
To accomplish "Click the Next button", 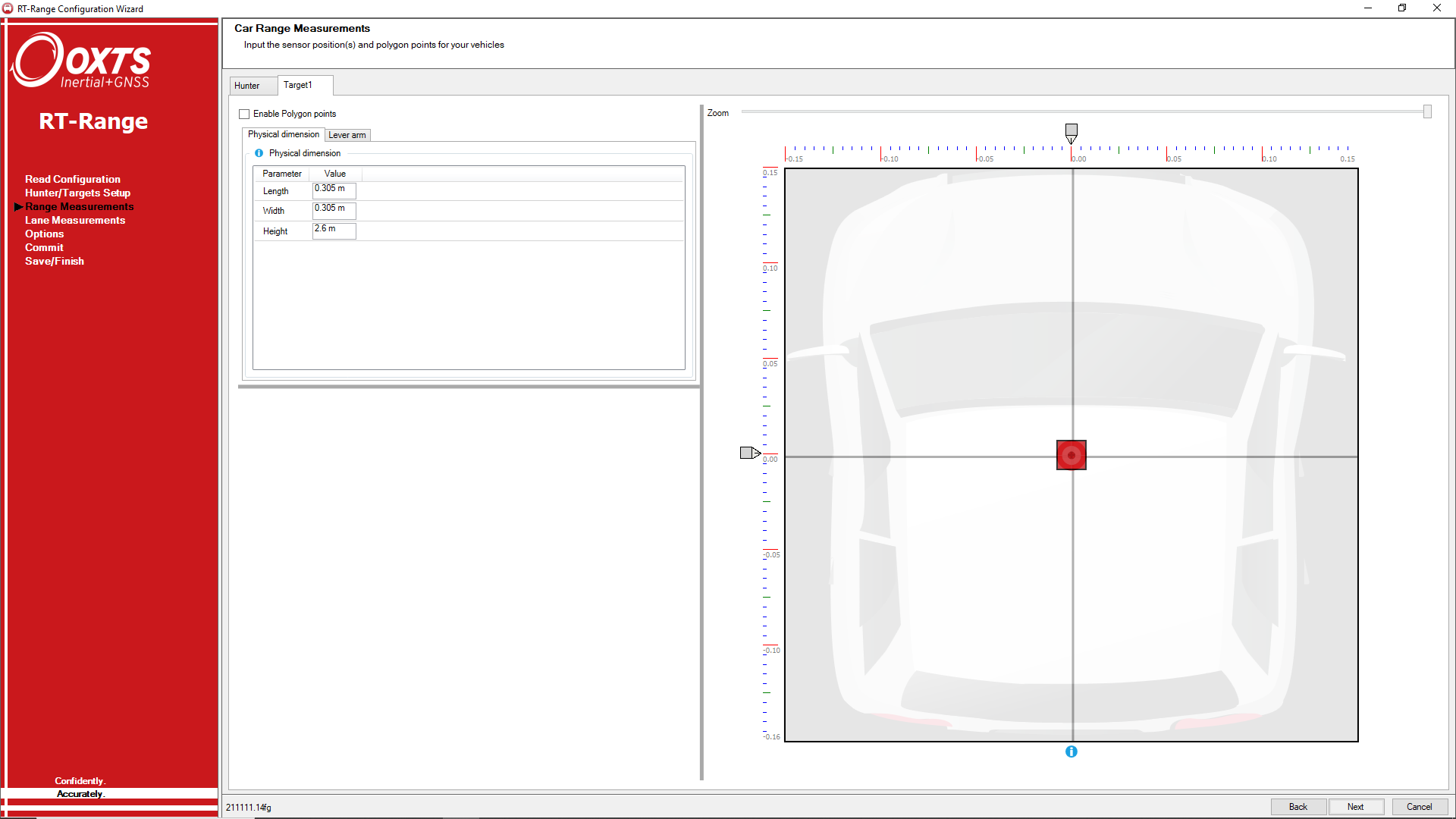I will click(x=1357, y=807).
